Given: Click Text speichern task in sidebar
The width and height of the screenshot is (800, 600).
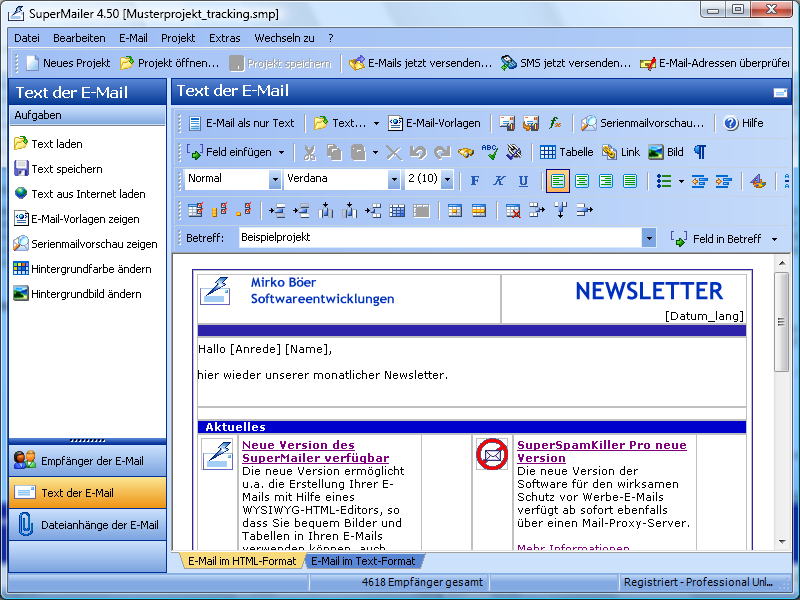Looking at the screenshot, I should pos(58,169).
